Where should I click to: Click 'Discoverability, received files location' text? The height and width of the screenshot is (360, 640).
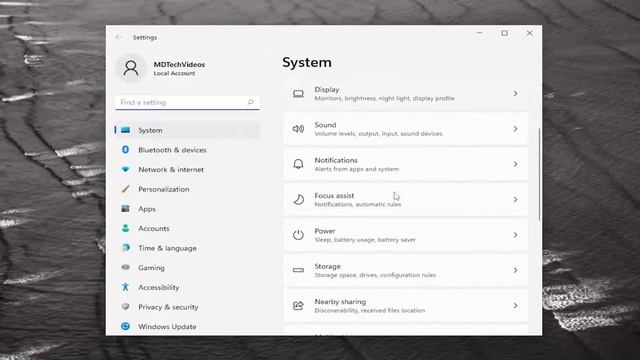coord(370,311)
